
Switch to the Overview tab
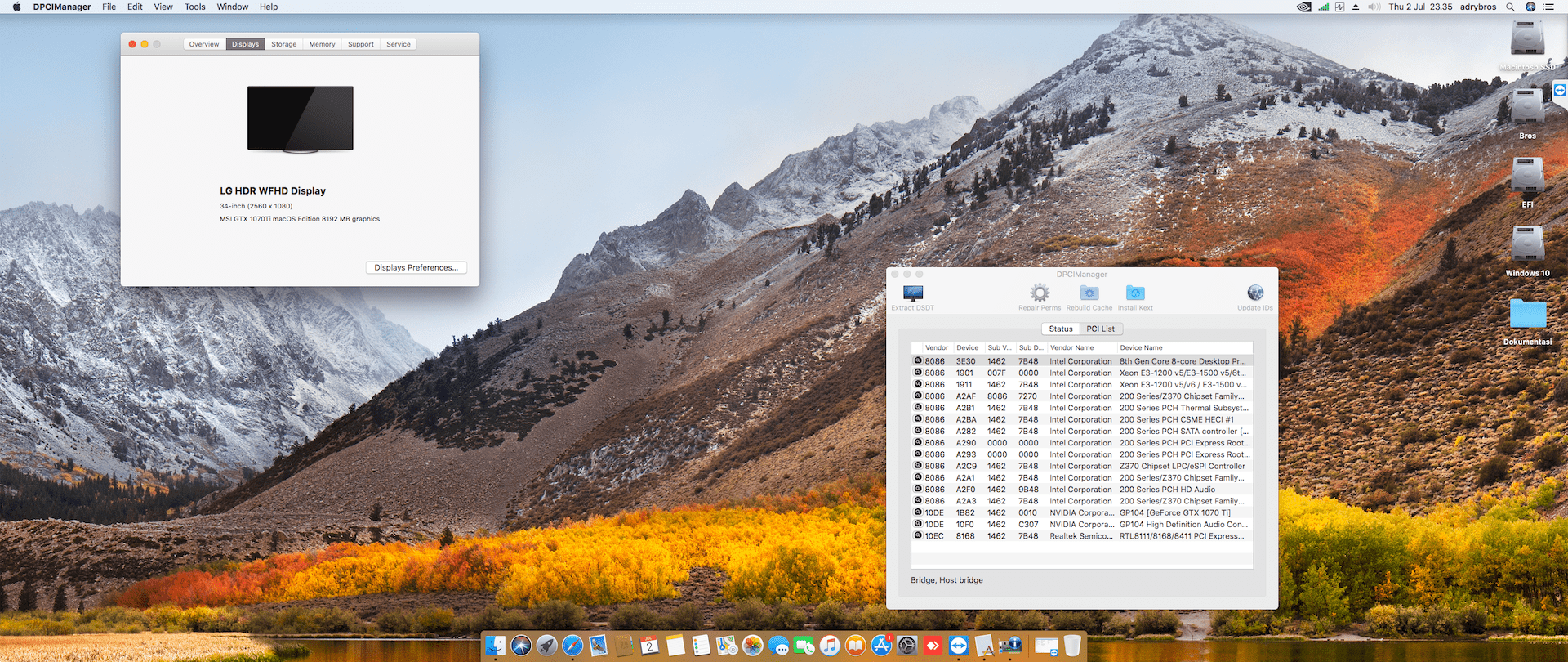tap(203, 44)
